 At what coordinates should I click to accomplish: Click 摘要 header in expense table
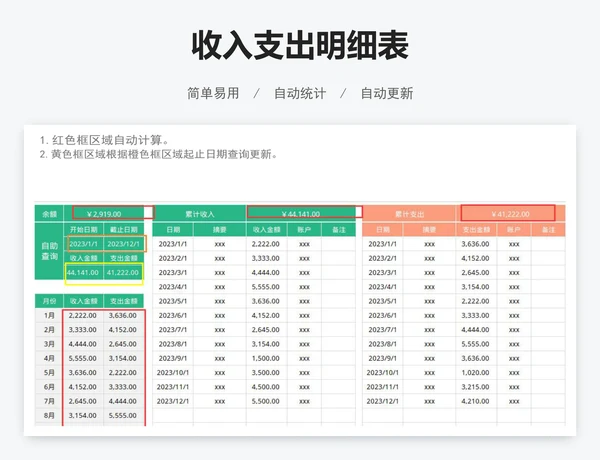430,230
